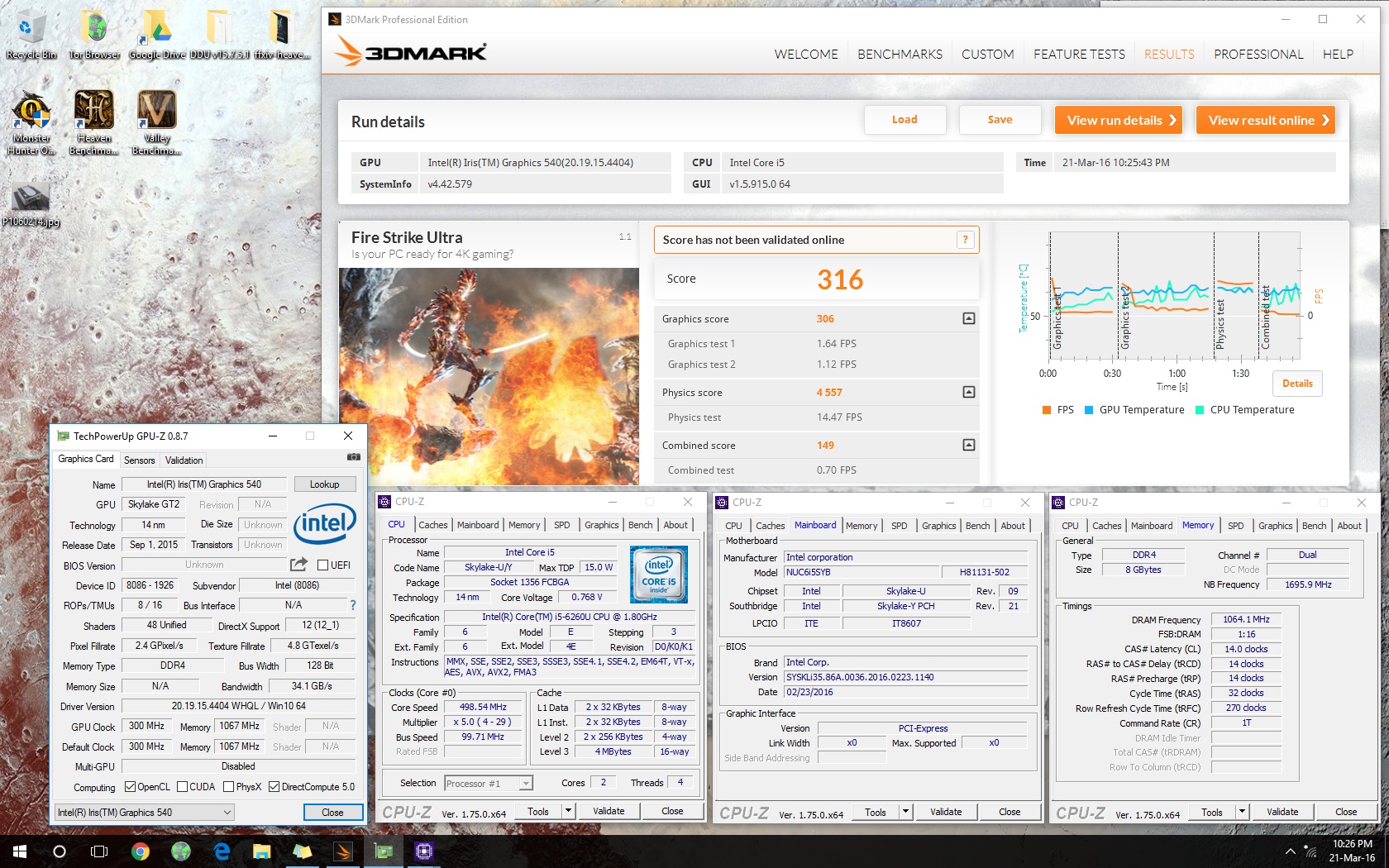Open Tools dropdown arrow in CPU-Z Memory window
This screenshot has height=868, width=1389.
click(1242, 812)
